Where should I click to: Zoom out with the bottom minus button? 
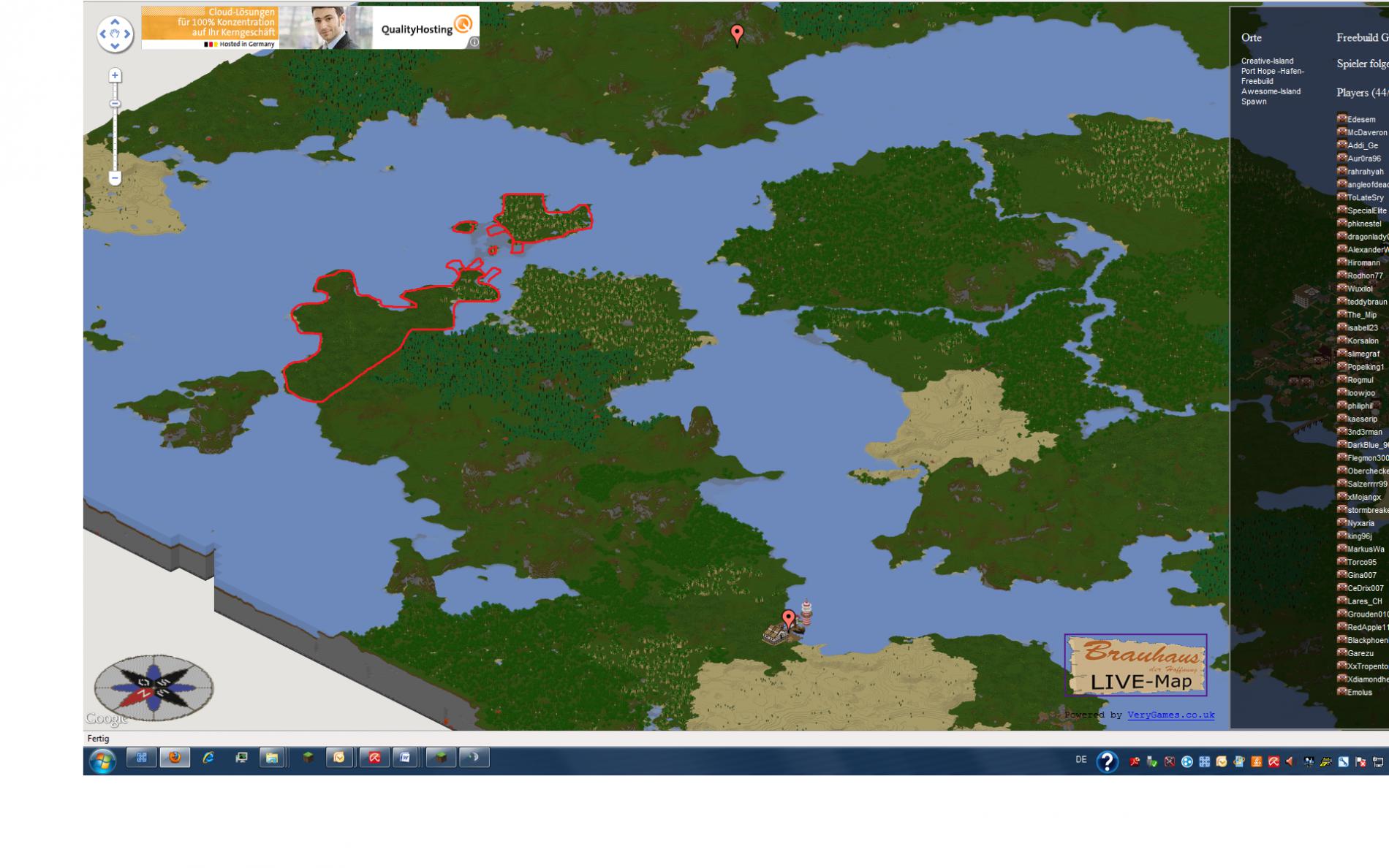[115, 178]
